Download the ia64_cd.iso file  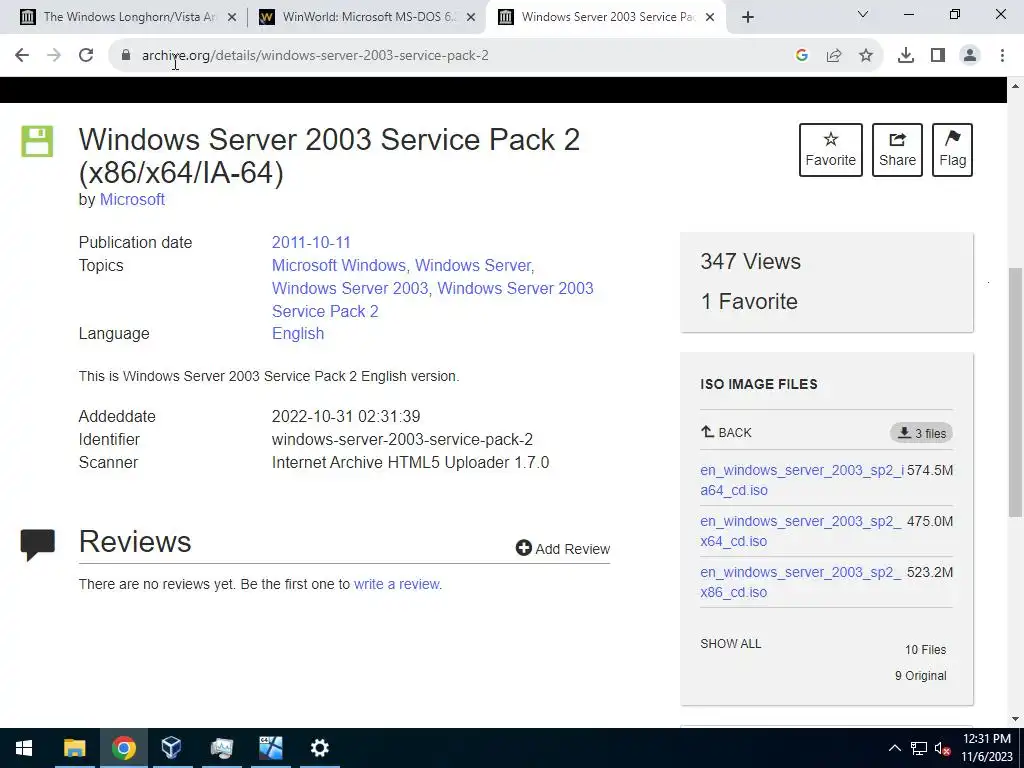pyautogui.click(x=802, y=480)
